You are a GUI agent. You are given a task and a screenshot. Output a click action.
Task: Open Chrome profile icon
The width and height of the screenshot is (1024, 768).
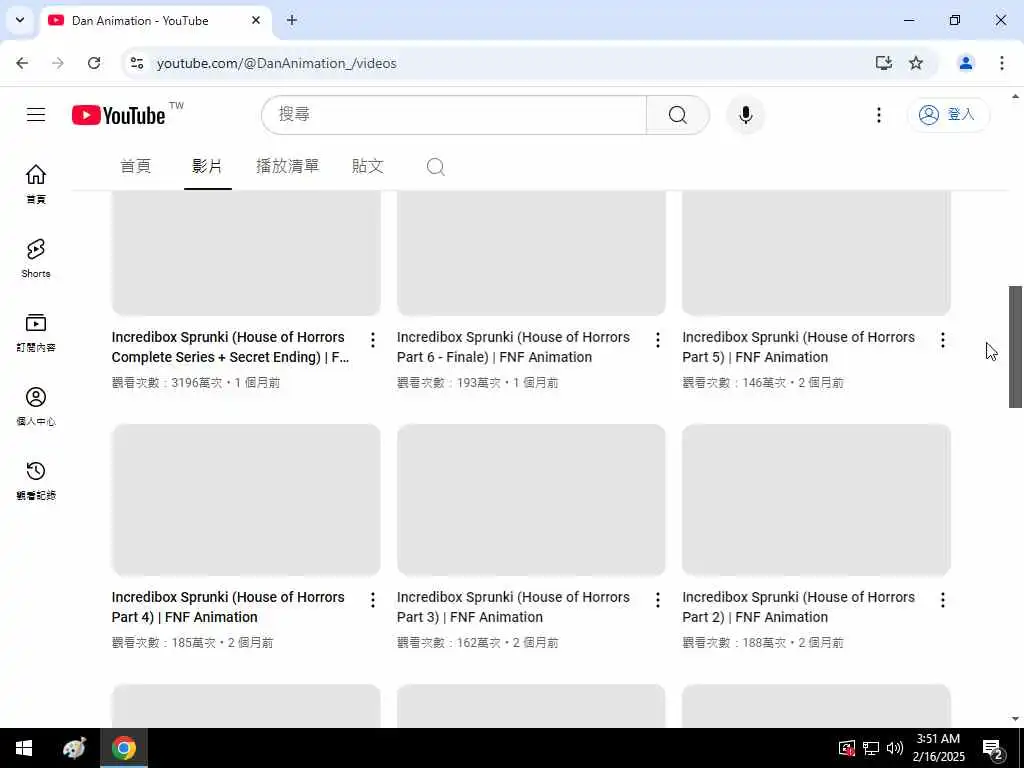965,63
